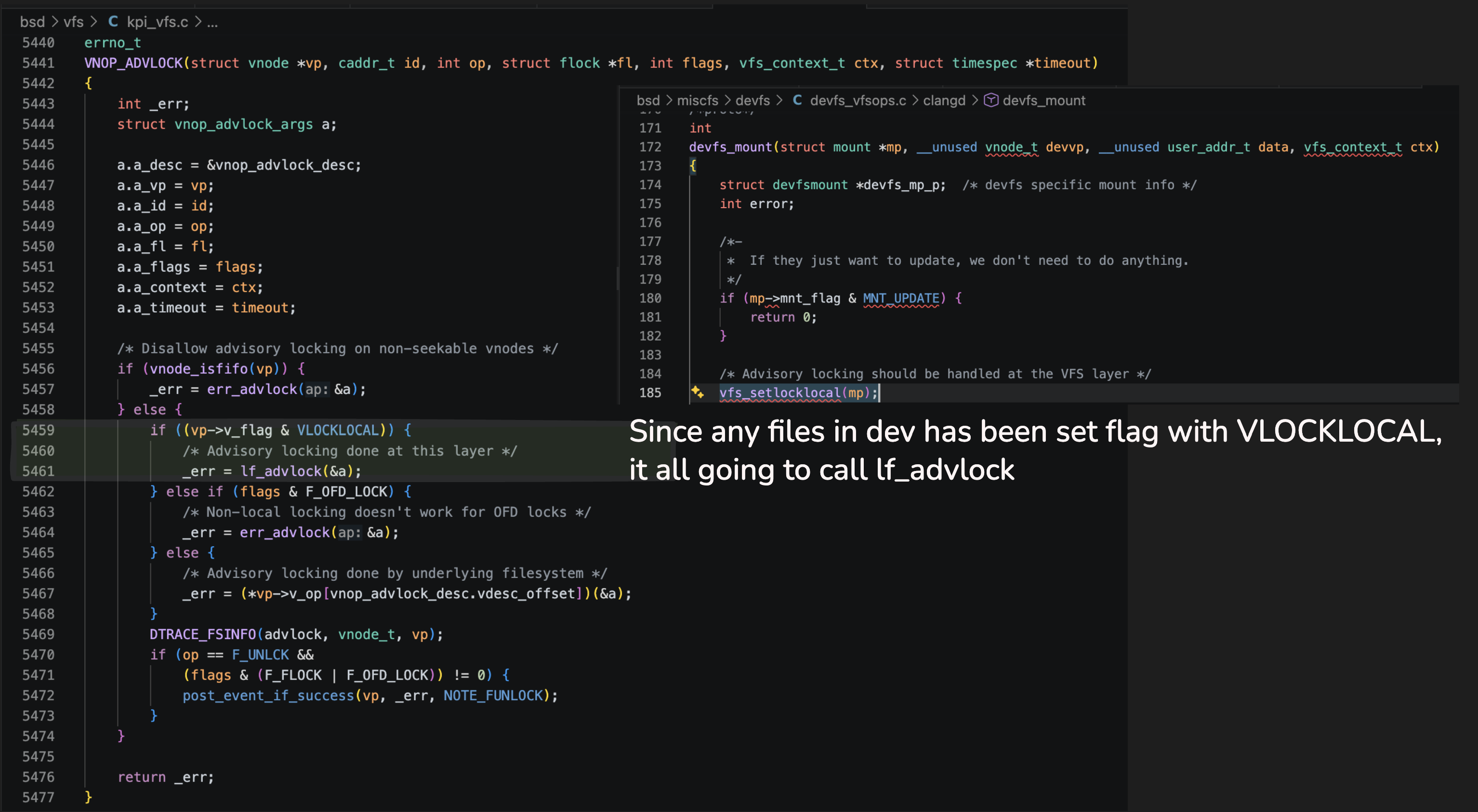Click the vdesc_offset member on line 5467
This screenshot has width=1478, height=812.
click(x=526, y=593)
